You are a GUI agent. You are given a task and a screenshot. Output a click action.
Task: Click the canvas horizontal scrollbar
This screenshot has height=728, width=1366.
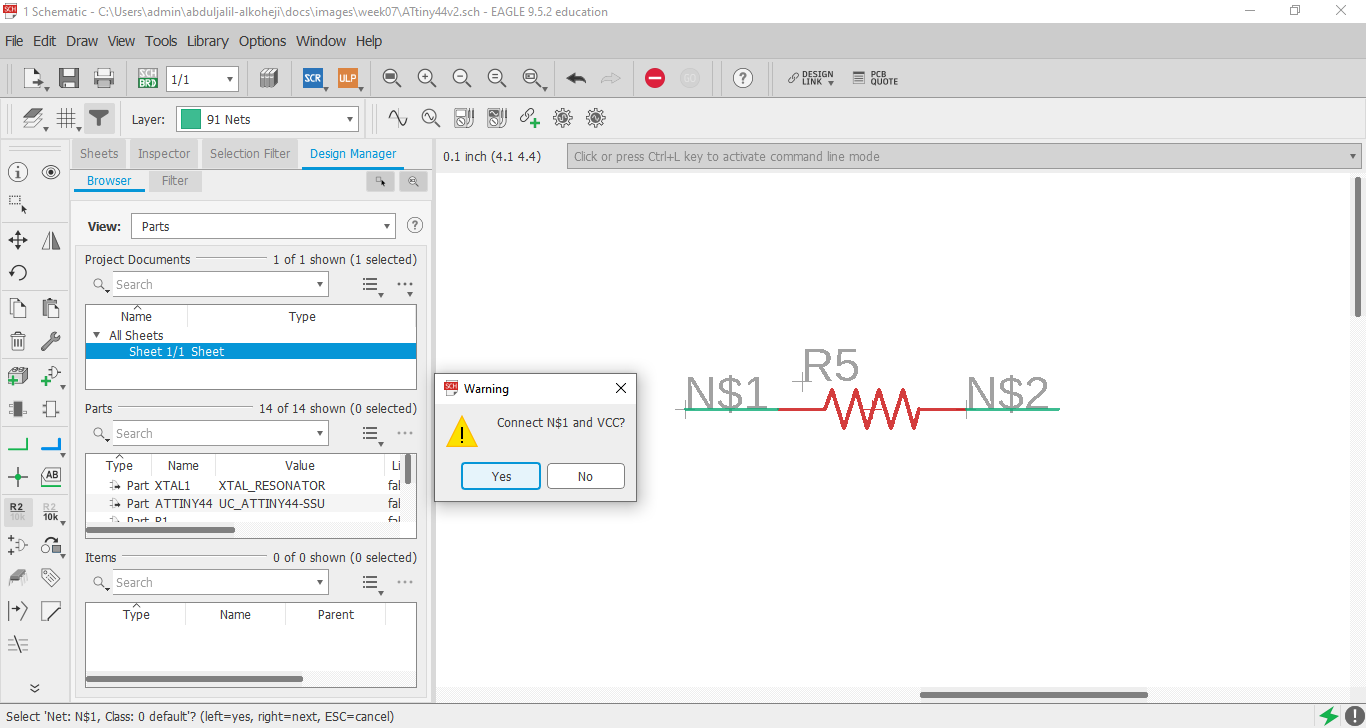coord(1034,695)
